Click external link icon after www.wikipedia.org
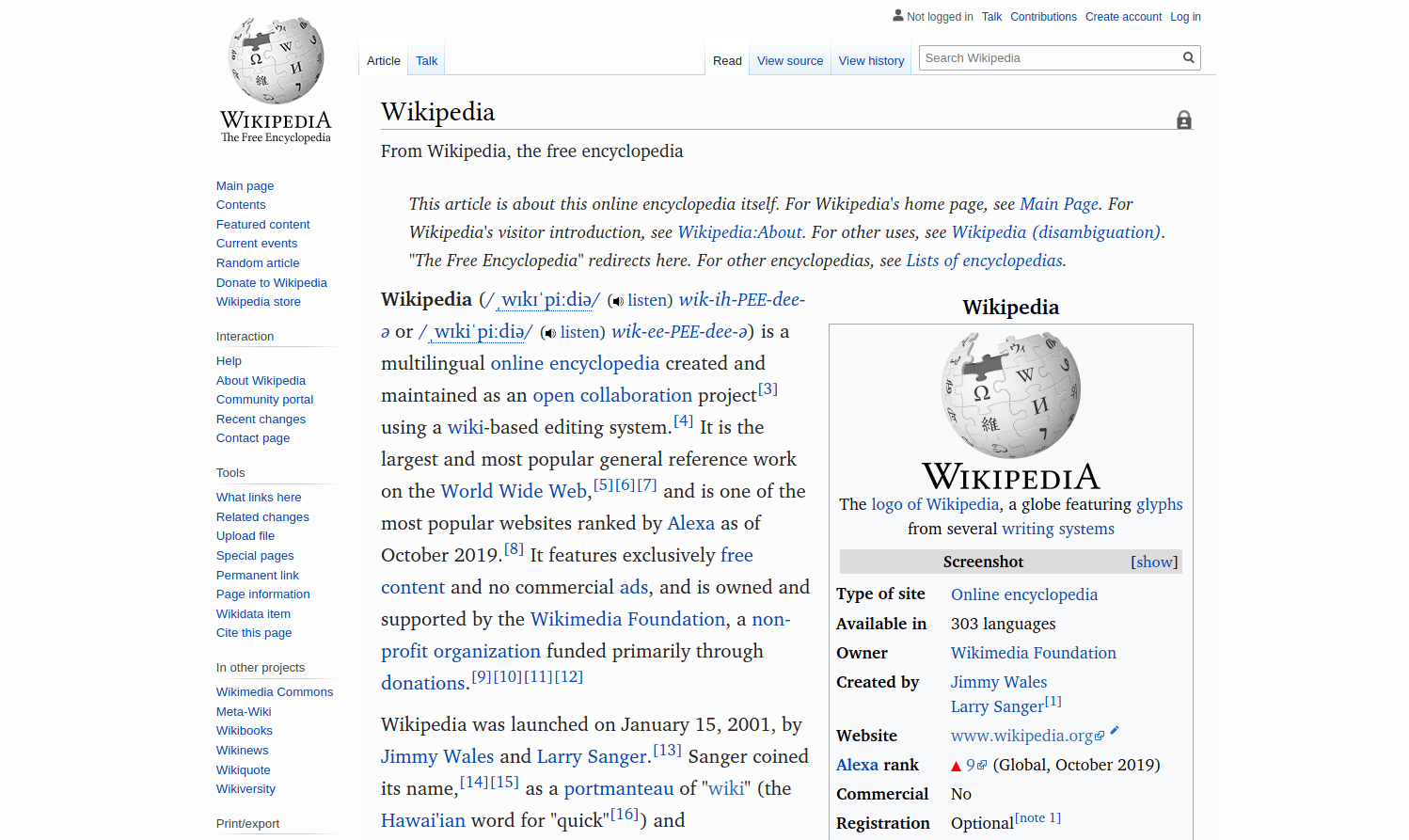 (x=1100, y=737)
